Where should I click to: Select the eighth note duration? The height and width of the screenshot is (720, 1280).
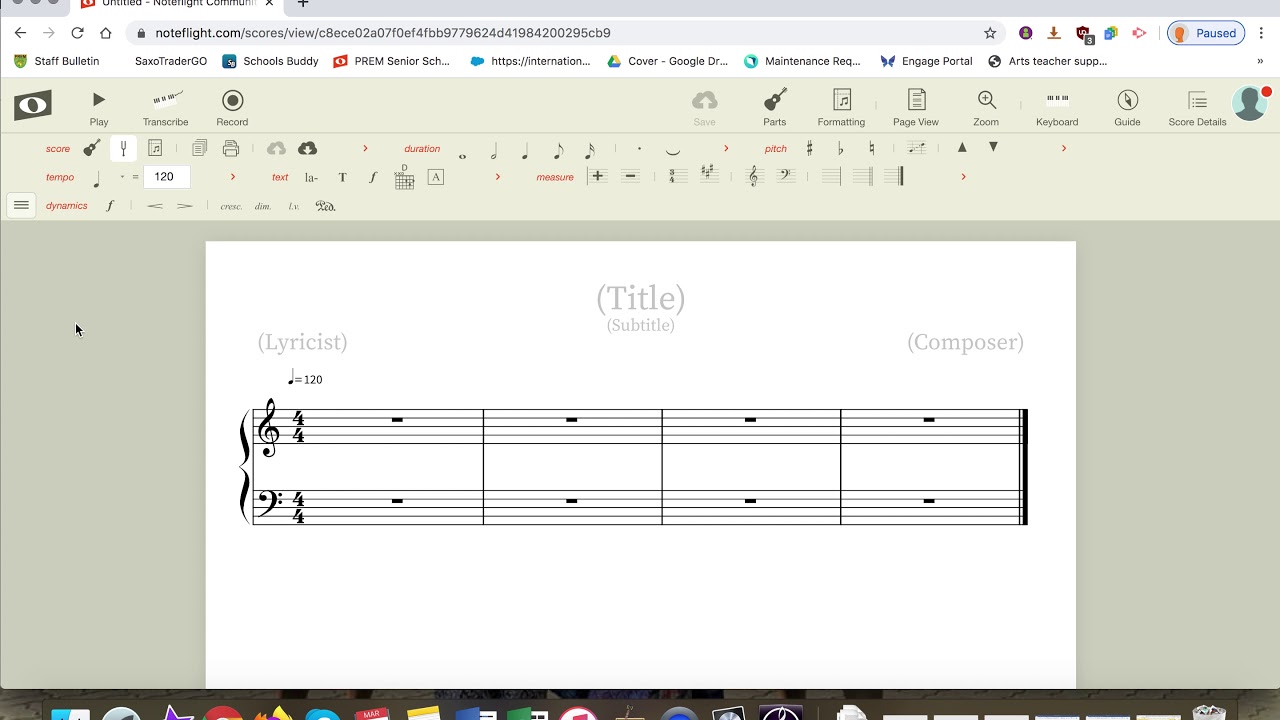558,151
